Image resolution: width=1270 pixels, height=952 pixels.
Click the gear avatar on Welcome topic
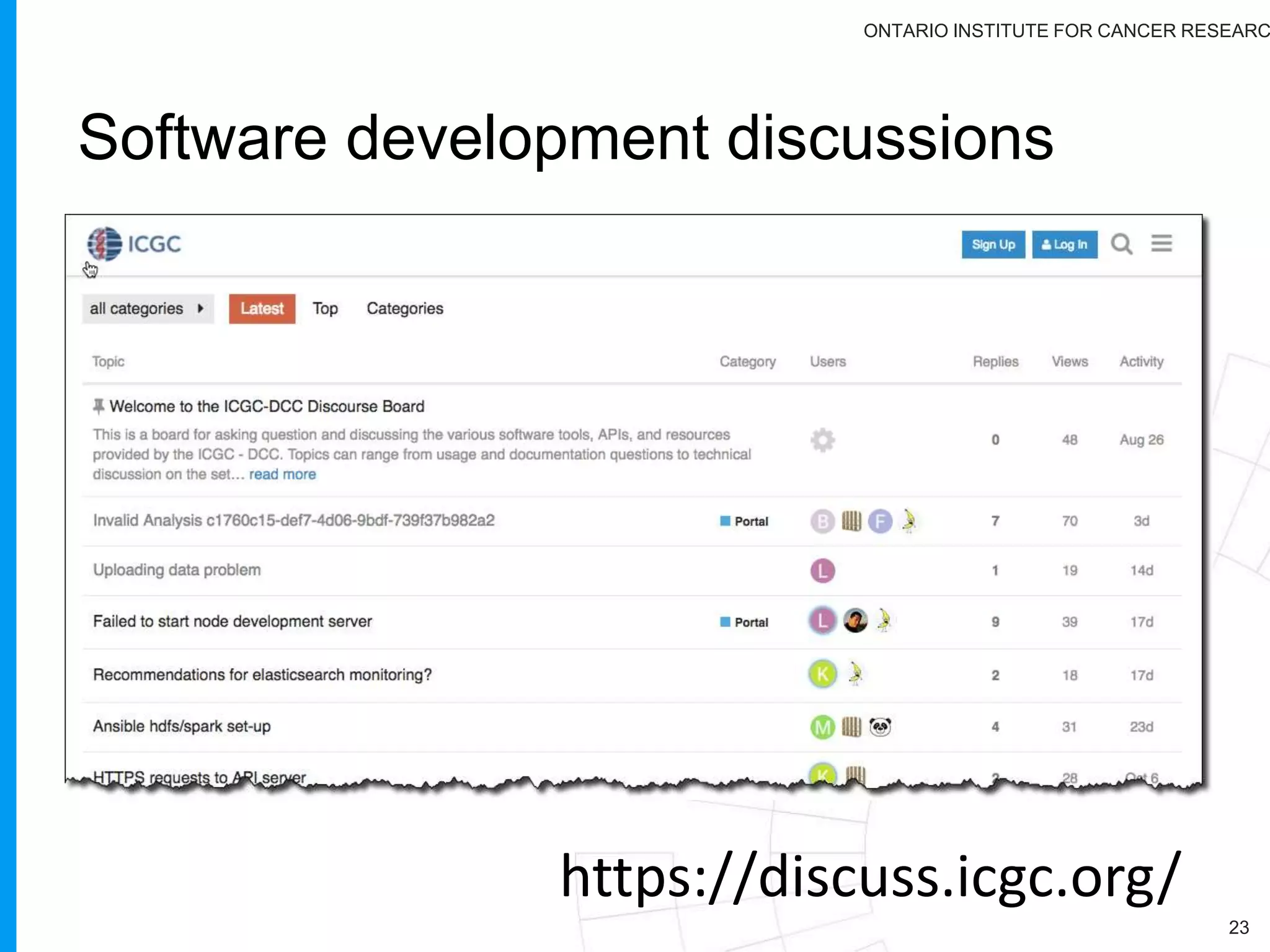[822, 440]
